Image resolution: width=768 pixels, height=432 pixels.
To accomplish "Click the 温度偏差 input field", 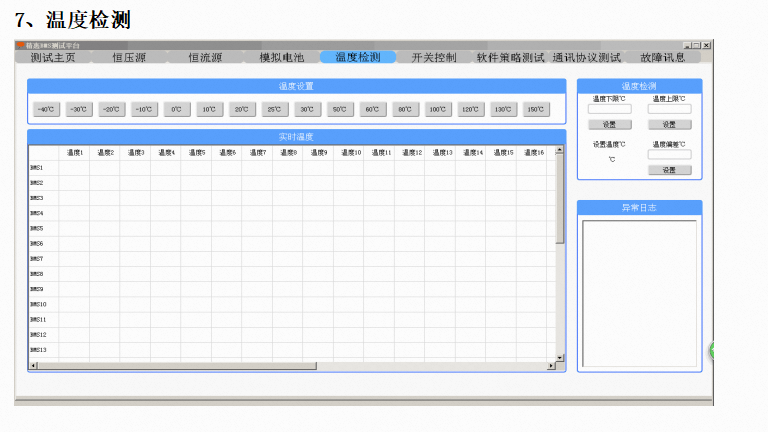I will (x=669, y=154).
